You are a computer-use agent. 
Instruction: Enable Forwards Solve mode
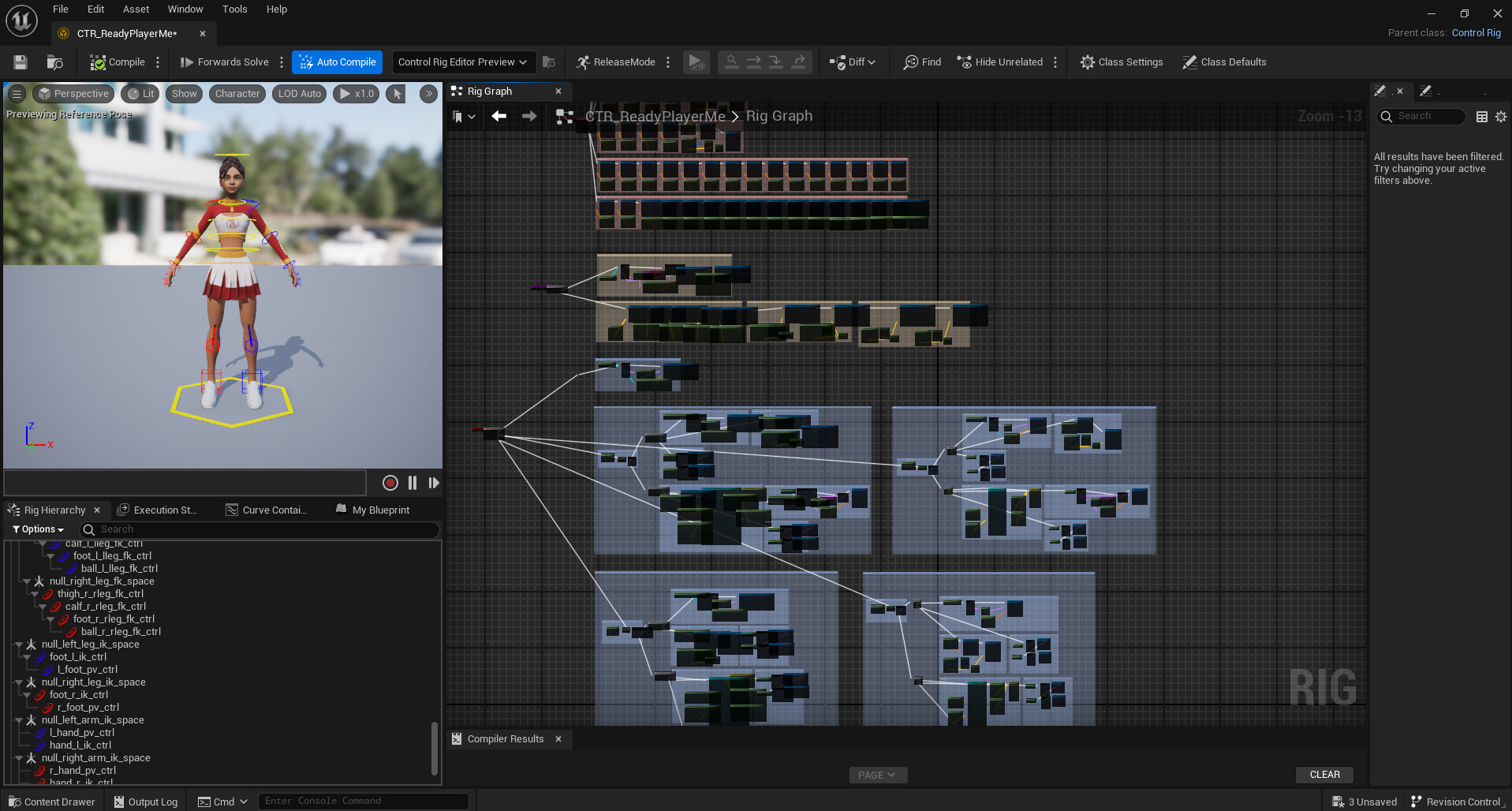226,62
